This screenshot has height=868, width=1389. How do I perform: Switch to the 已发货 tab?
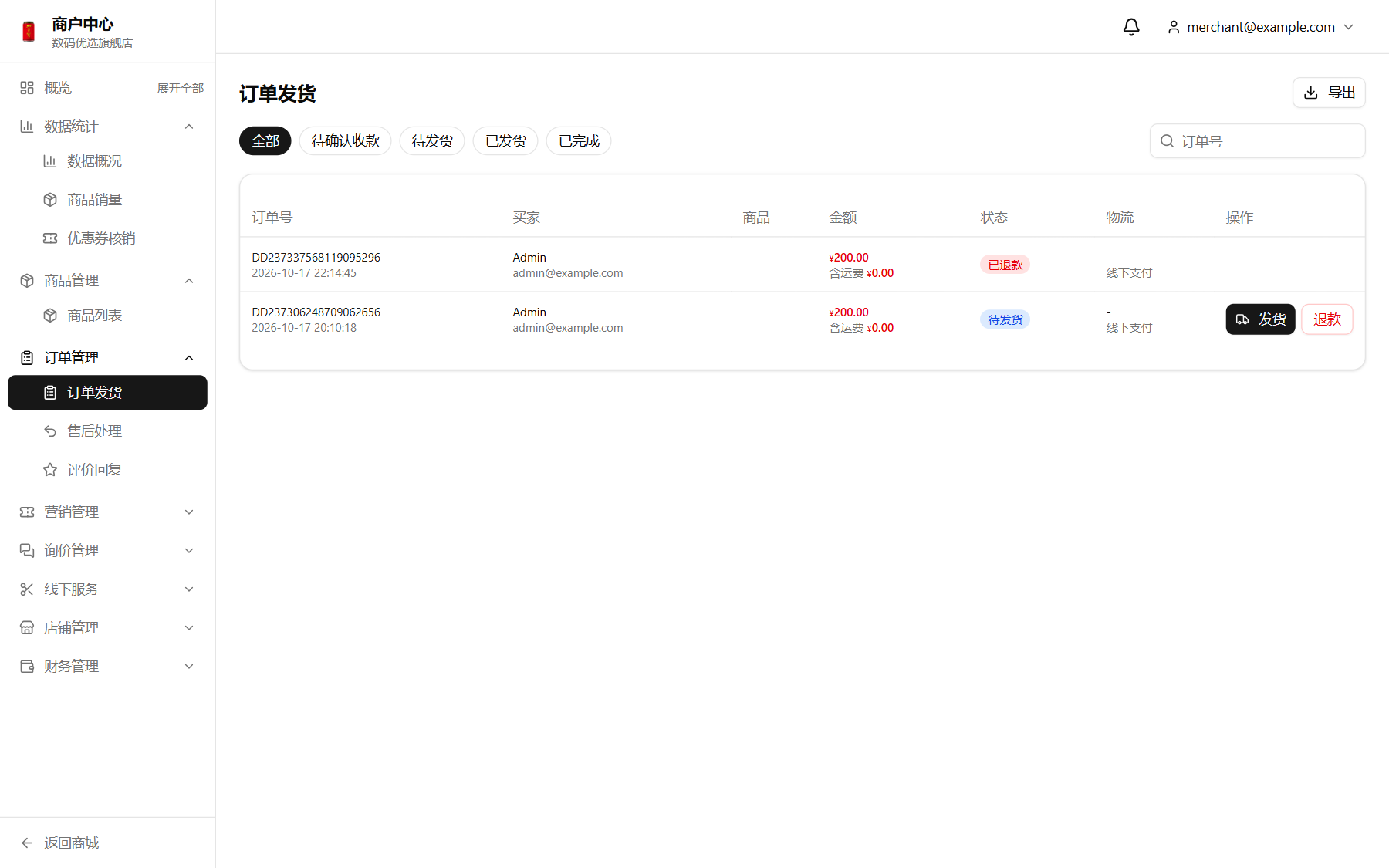505,141
